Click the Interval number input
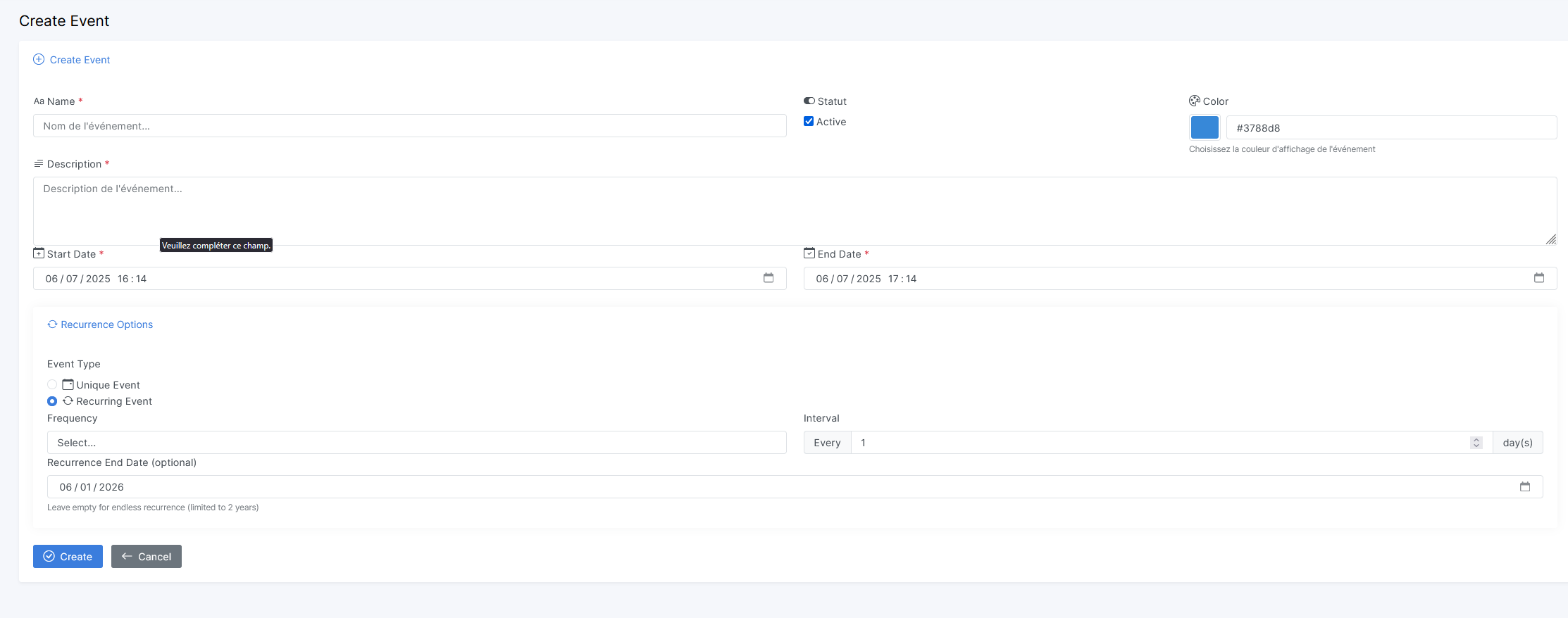Screen dimensions: 1568x618 [x=1171, y=442]
